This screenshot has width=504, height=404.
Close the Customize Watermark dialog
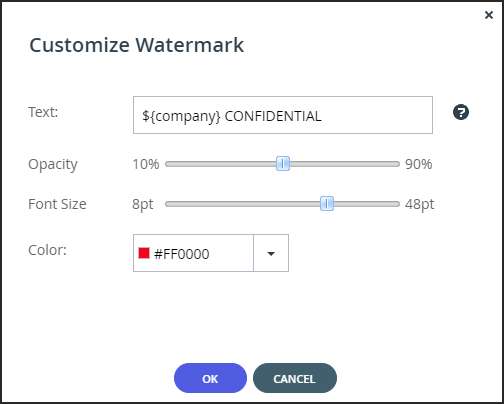[489, 15]
